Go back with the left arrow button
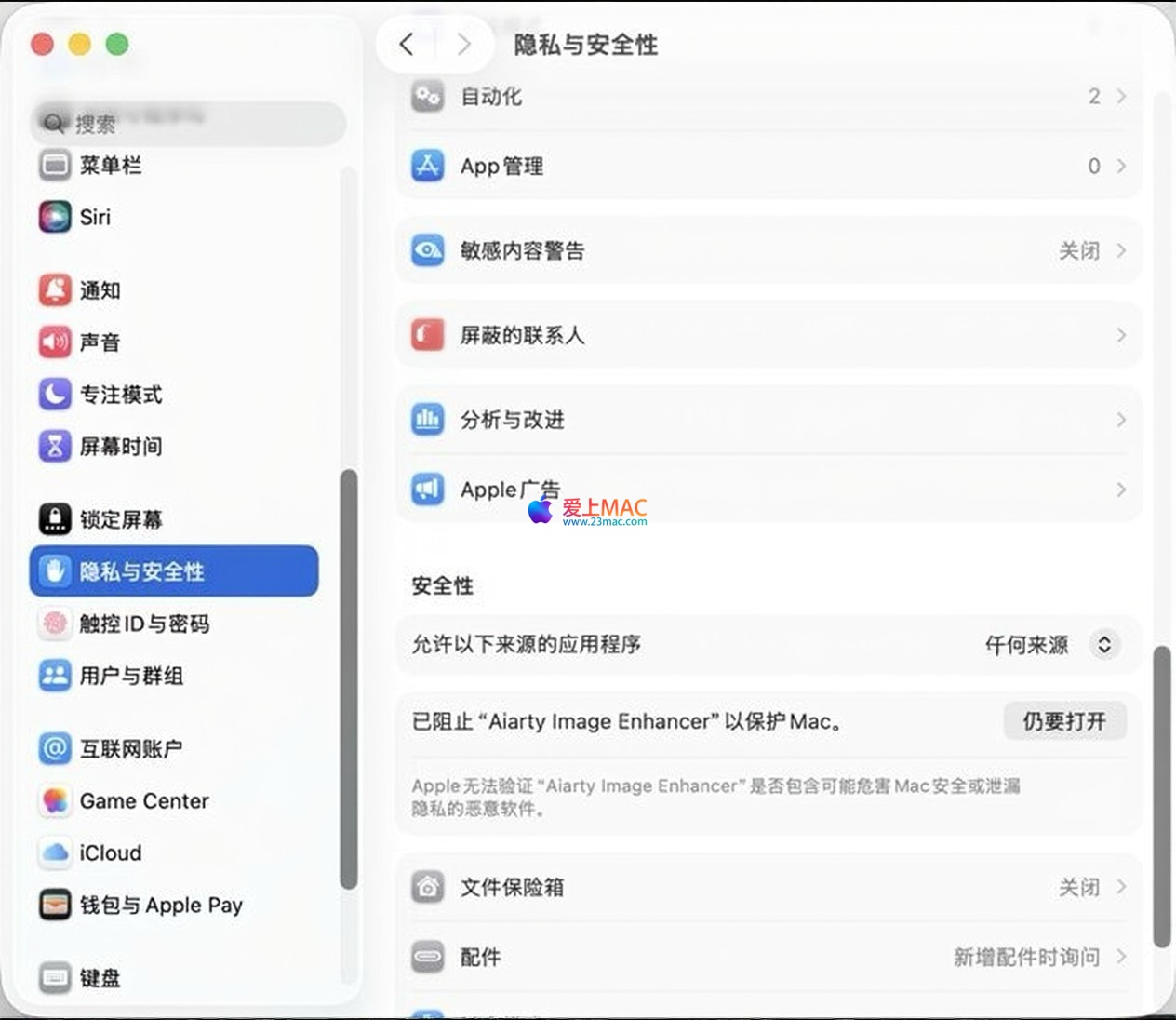This screenshot has width=1176, height=1020. click(407, 44)
